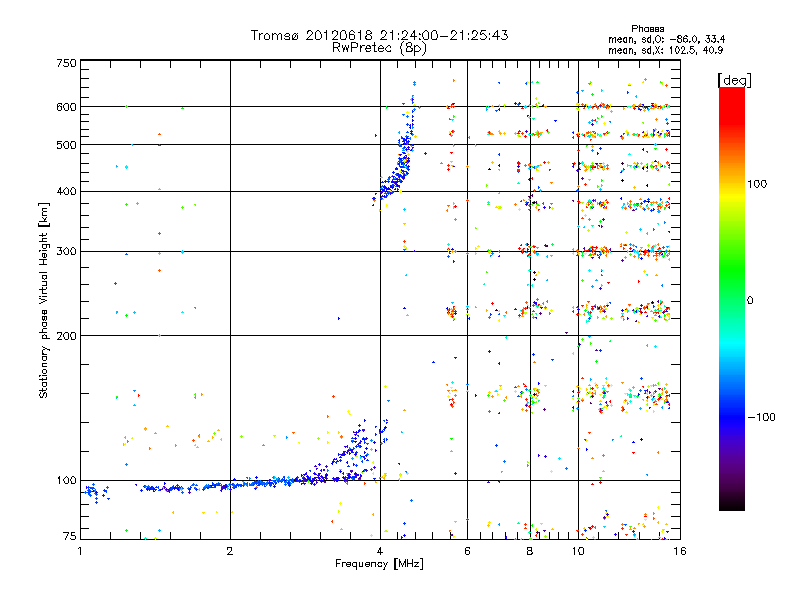Select the "mean, sd,O: -86.0, 33.4" line

pos(666,39)
